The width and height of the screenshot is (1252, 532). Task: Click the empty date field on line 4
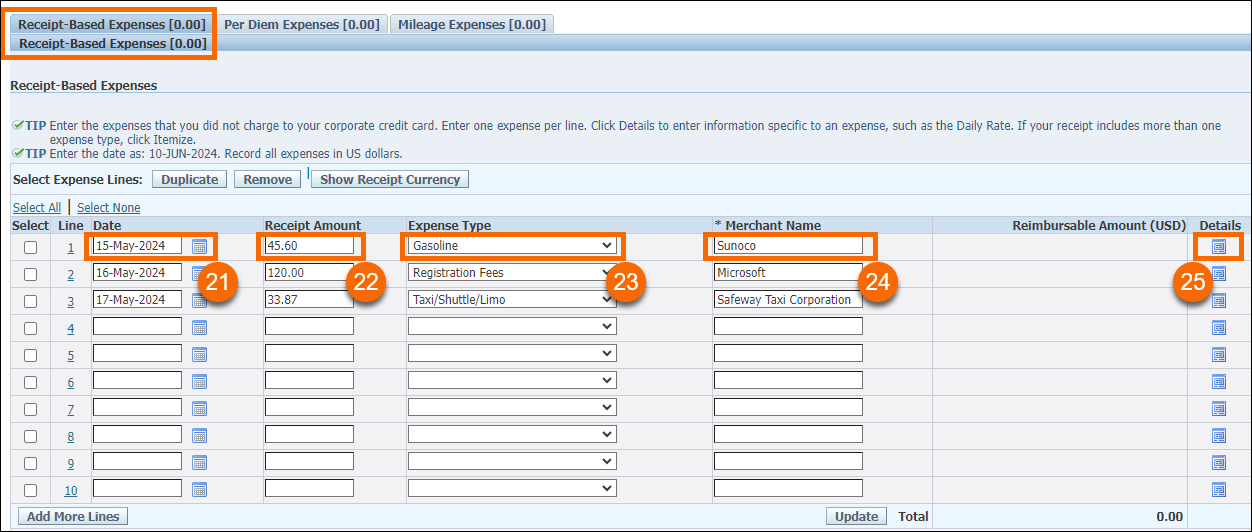(x=137, y=326)
